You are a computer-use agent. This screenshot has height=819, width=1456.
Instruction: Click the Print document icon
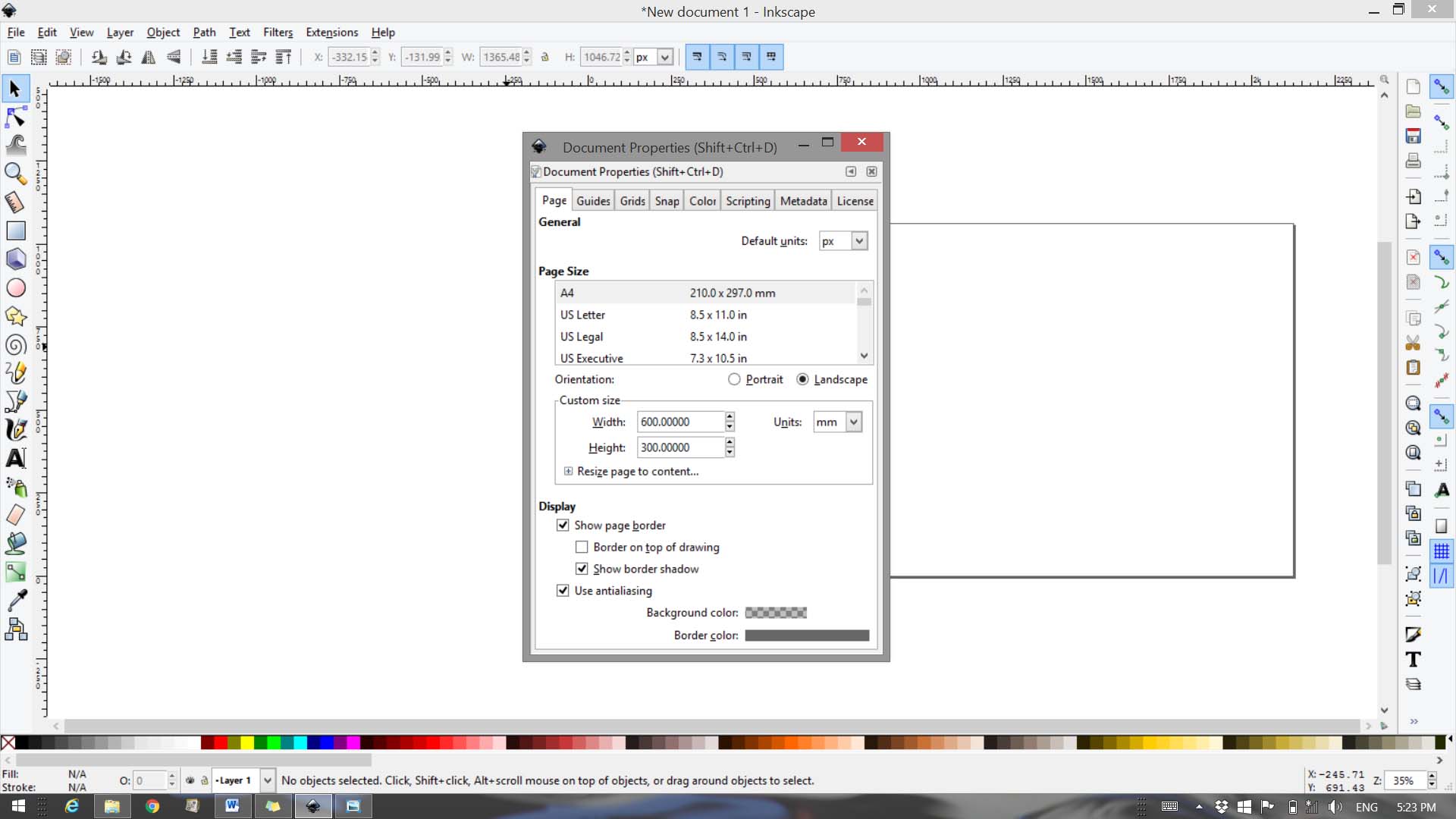click(x=1413, y=161)
